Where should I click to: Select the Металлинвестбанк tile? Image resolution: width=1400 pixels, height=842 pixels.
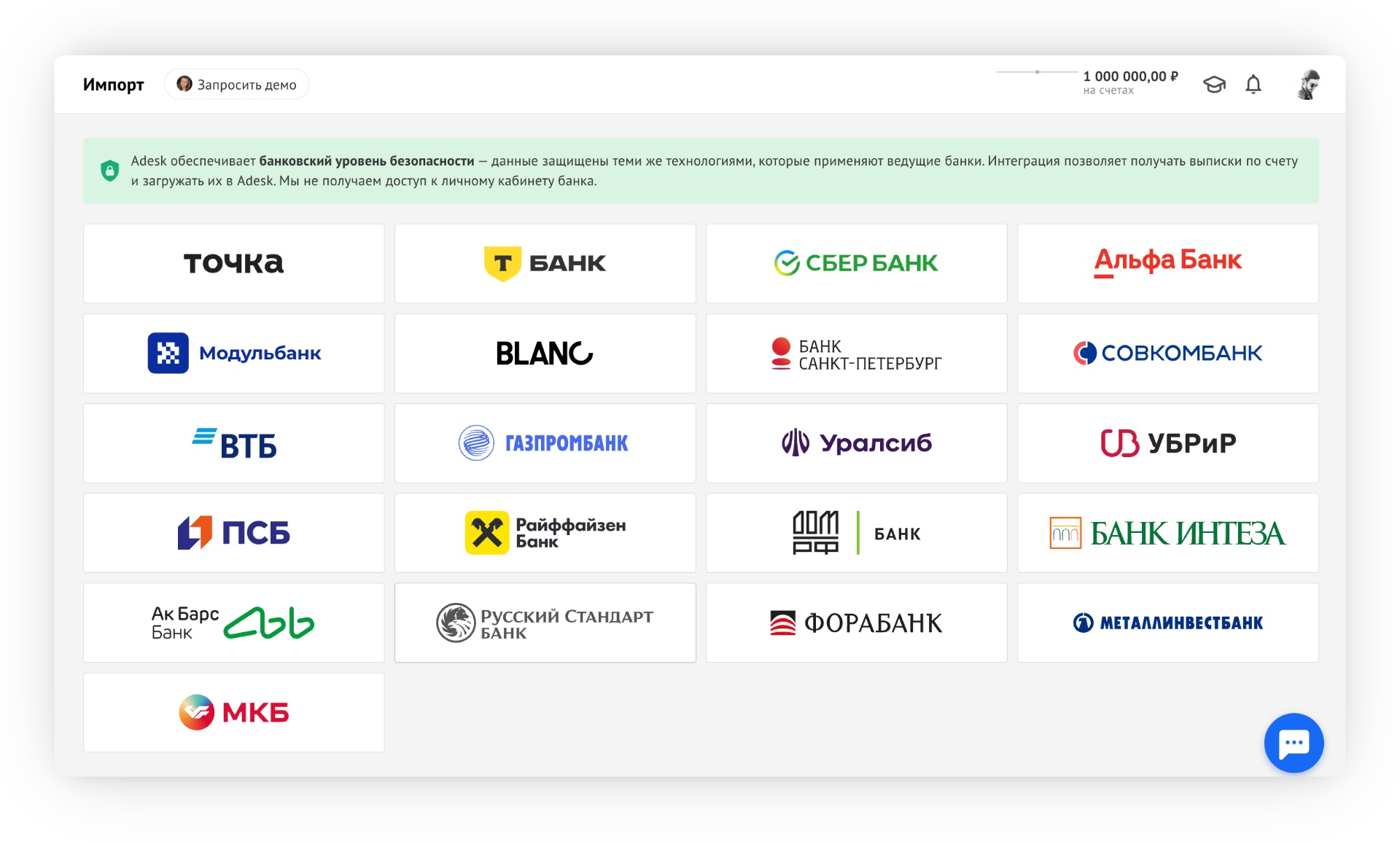coord(1167,623)
